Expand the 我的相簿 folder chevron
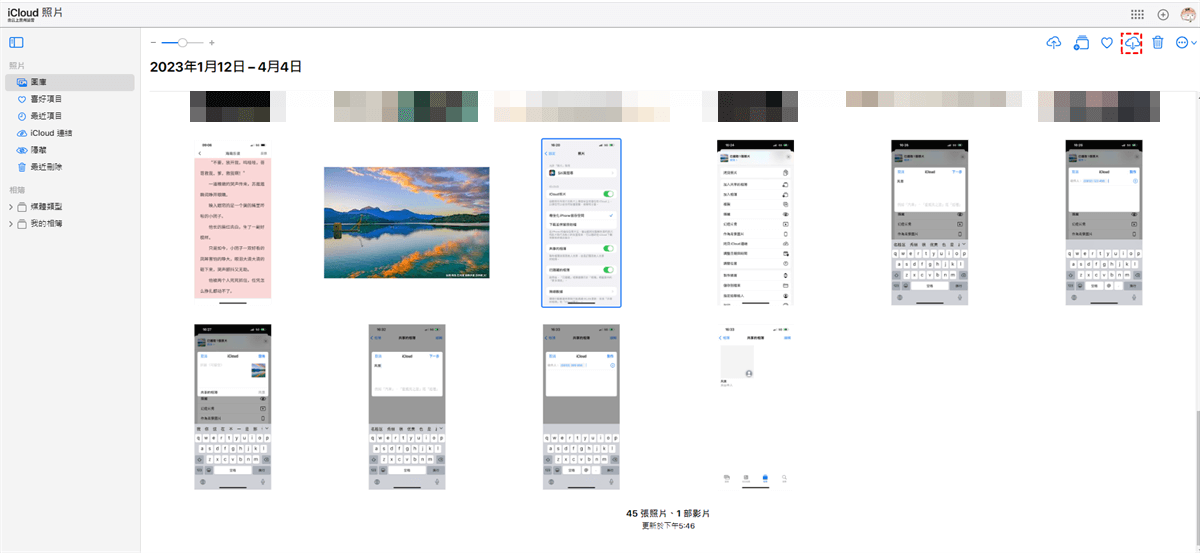1200x553 pixels. 11,224
